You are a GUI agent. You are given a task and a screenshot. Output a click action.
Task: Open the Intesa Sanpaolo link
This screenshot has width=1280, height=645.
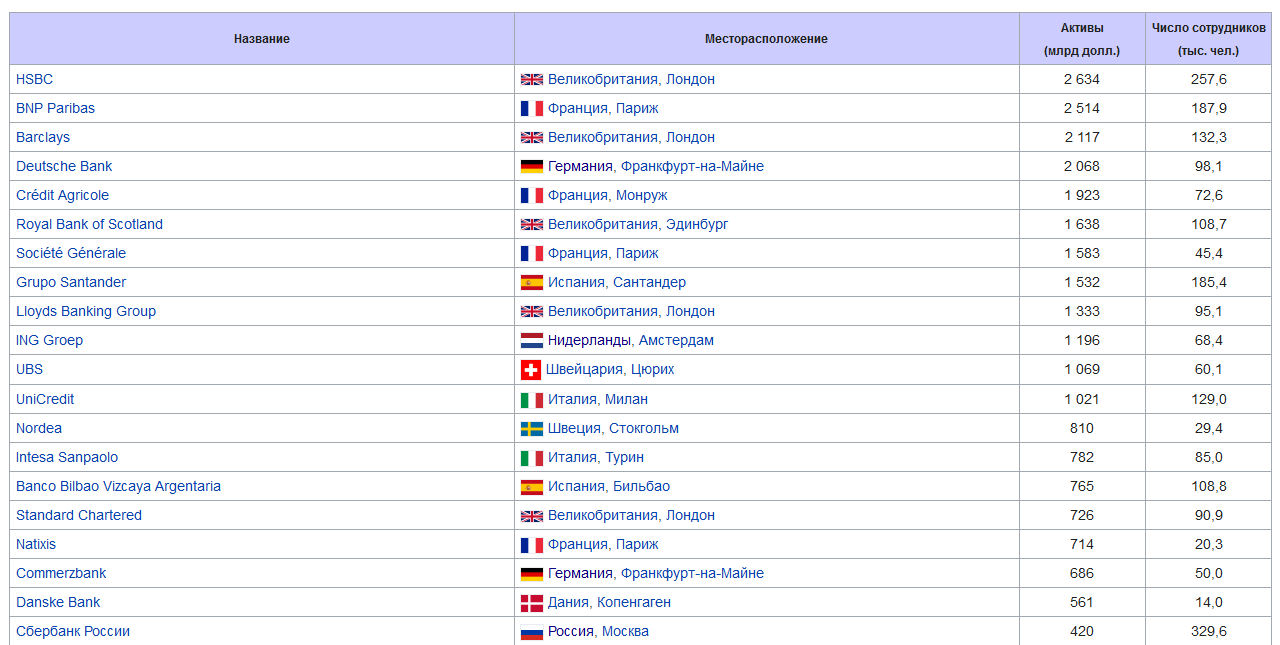67,457
